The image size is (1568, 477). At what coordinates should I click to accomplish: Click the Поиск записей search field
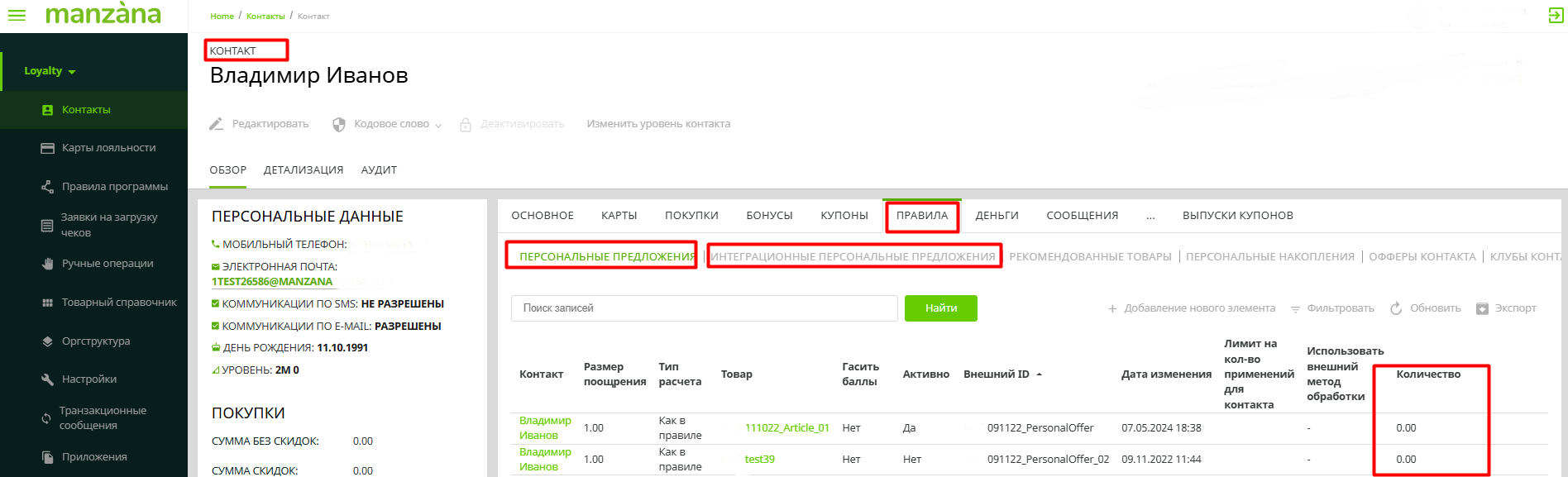point(704,308)
